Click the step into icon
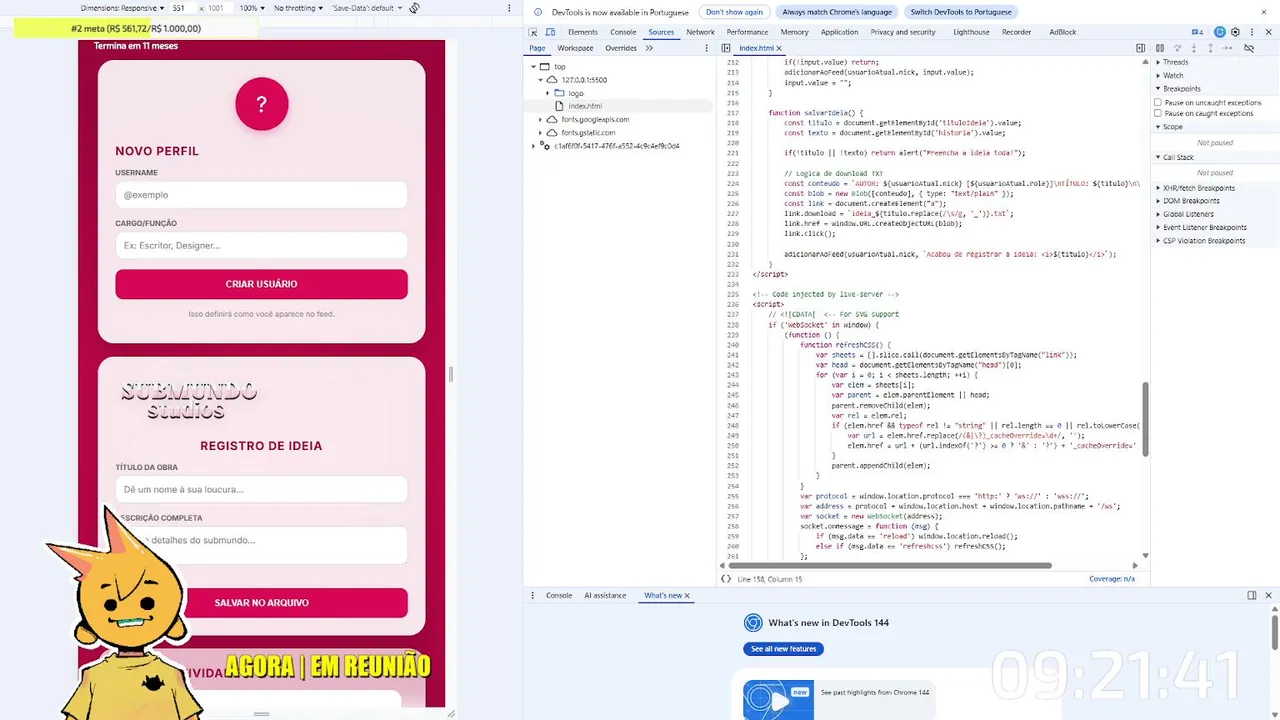 [1194, 48]
